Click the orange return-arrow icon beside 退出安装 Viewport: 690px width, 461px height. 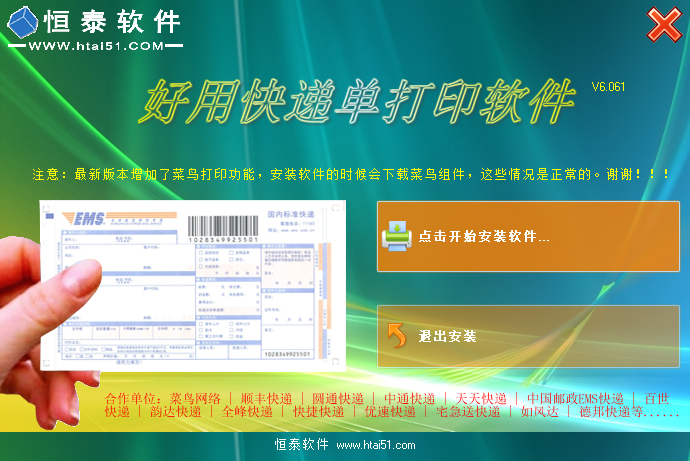coord(396,336)
